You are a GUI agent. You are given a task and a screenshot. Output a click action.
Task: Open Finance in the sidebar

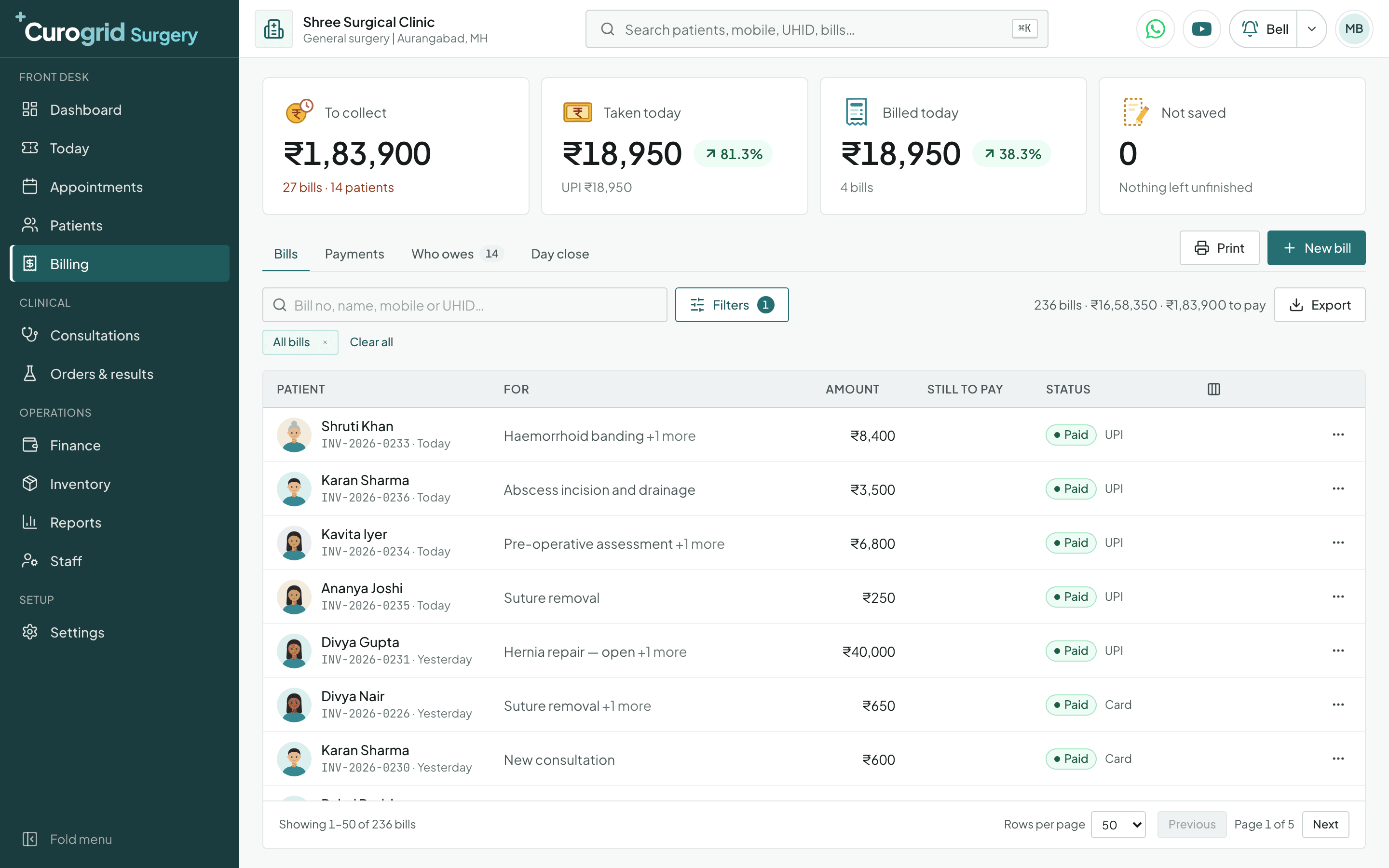120,446
